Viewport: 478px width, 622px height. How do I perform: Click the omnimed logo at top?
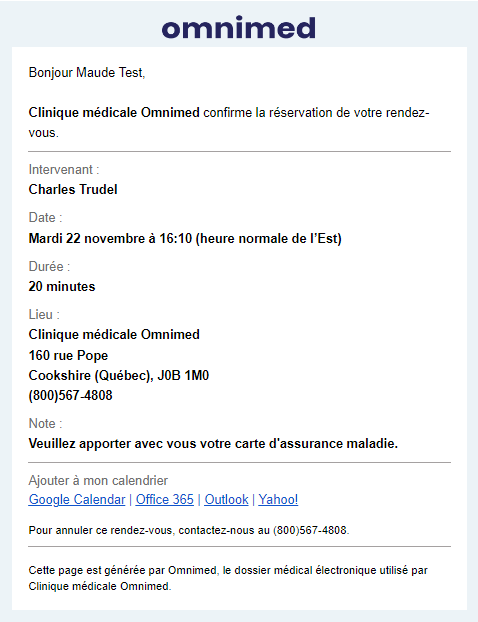coord(238,28)
